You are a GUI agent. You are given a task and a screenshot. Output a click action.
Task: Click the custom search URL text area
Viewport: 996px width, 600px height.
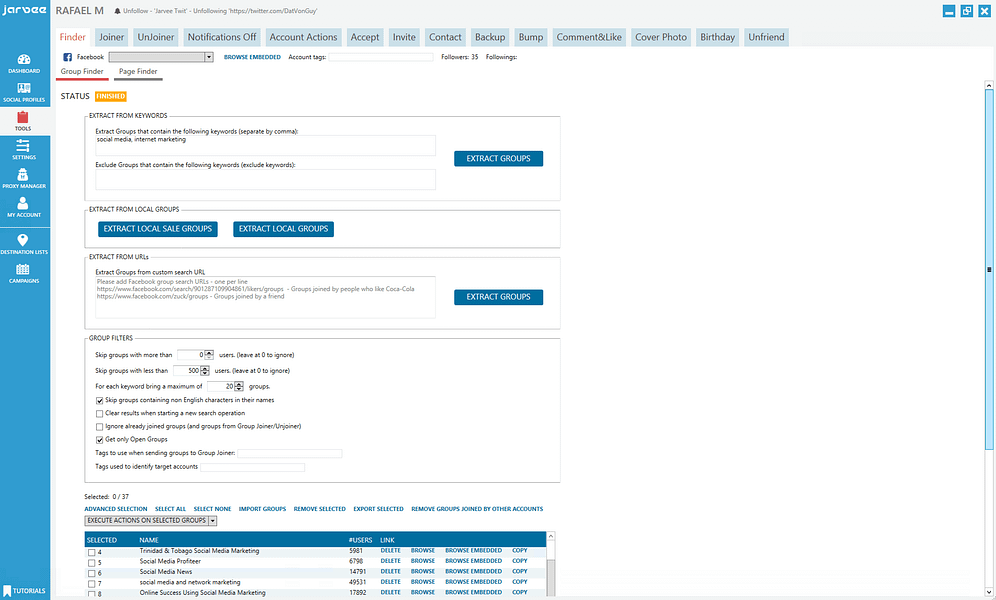coord(266,297)
